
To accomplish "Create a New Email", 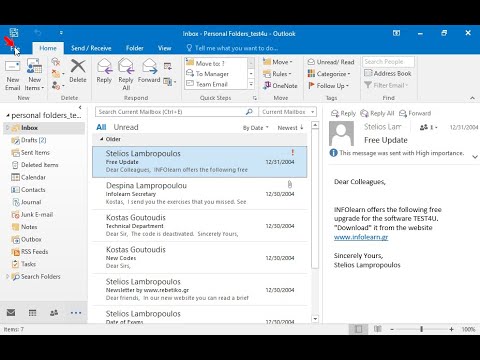I will point(12,76).
